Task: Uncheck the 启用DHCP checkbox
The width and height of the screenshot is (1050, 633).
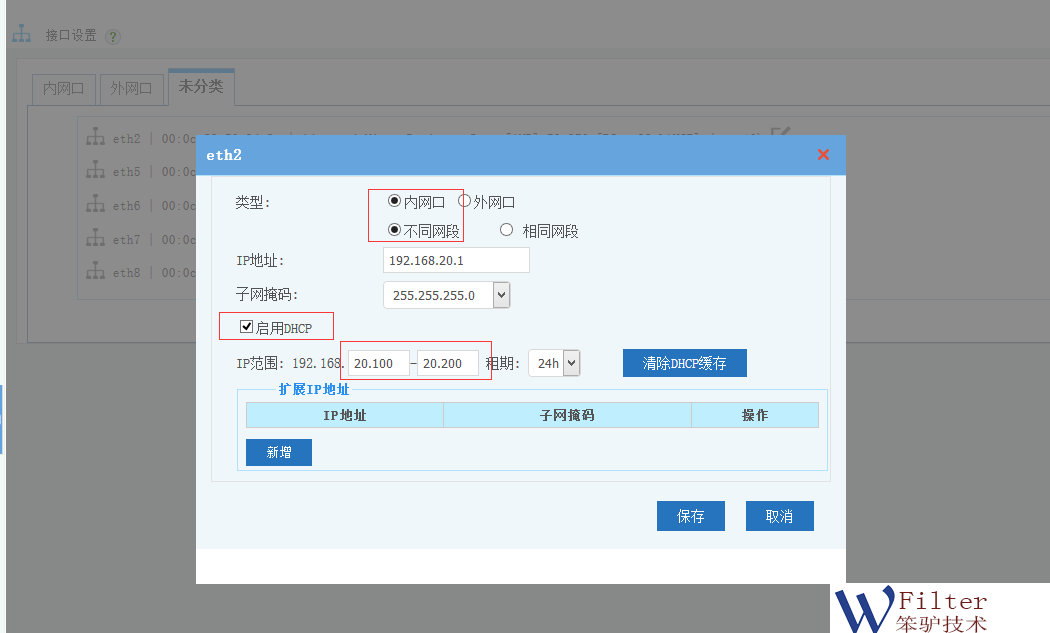Action: (x=246, y=327)
